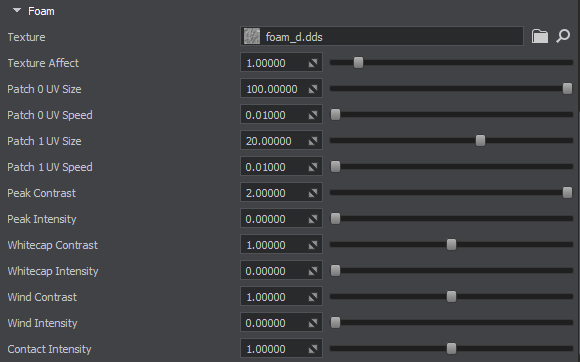Click Patch 0 UV Speed drag arrow icon
This screenshot has width=580, height=362.
(x=313, y=115)
